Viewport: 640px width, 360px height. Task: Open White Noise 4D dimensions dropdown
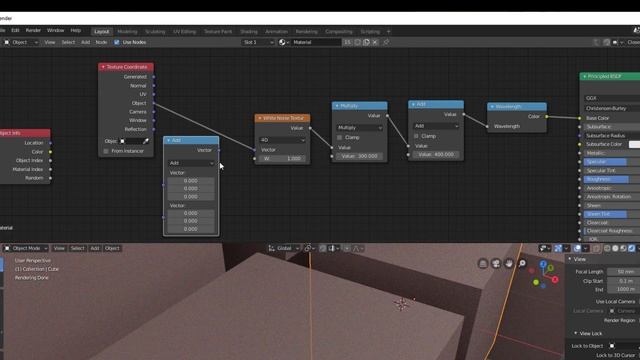click(x=282, y=140)
